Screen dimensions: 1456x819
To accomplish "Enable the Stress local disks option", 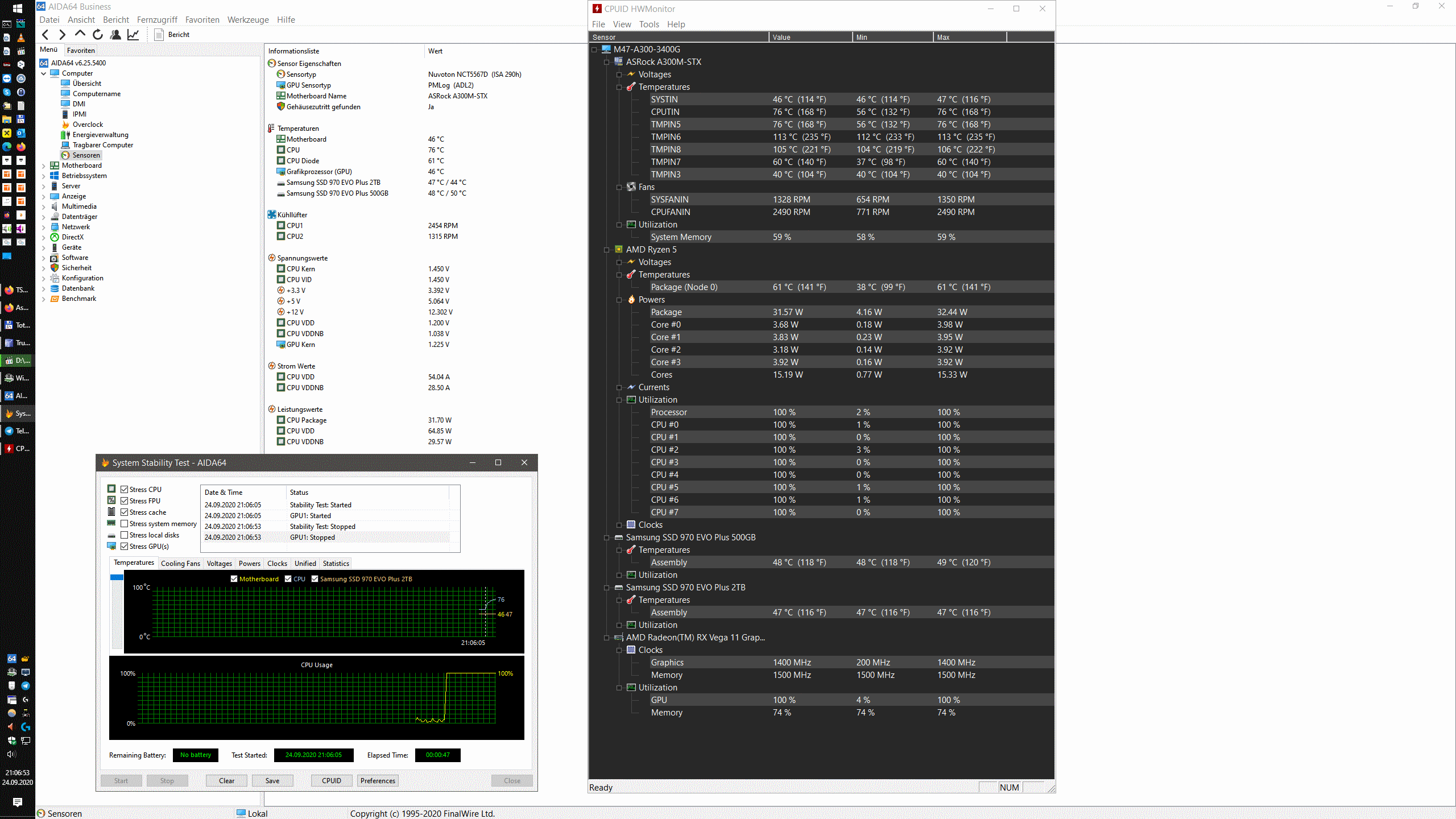I will 124,535.
